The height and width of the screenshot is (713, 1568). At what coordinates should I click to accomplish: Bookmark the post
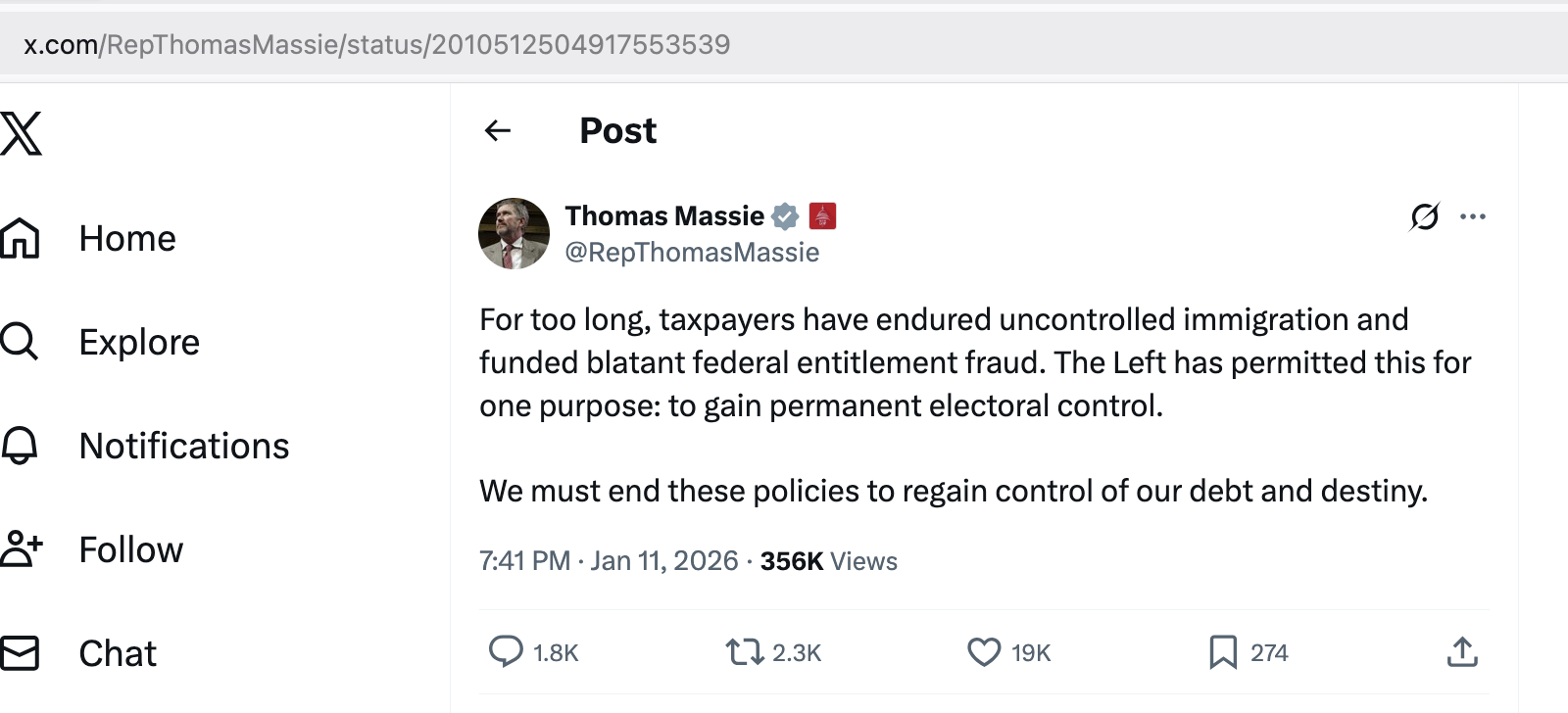tap(1223, 651)
